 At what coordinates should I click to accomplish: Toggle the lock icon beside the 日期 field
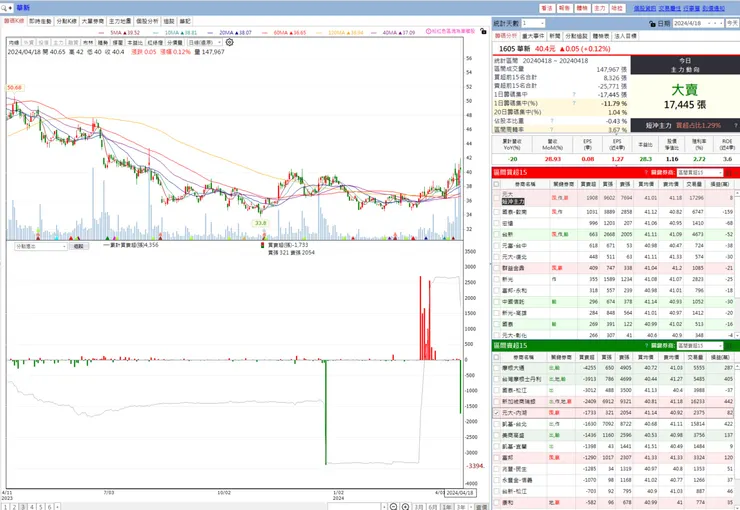click(652, 23)
